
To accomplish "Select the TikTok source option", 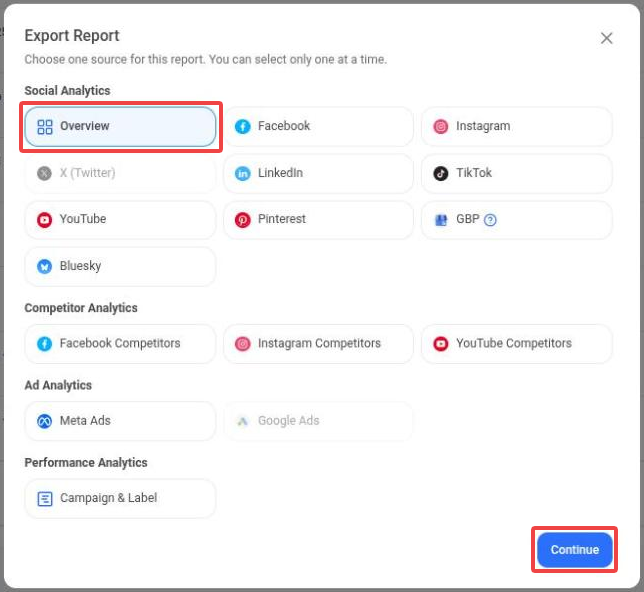I will tap(517, 173).
